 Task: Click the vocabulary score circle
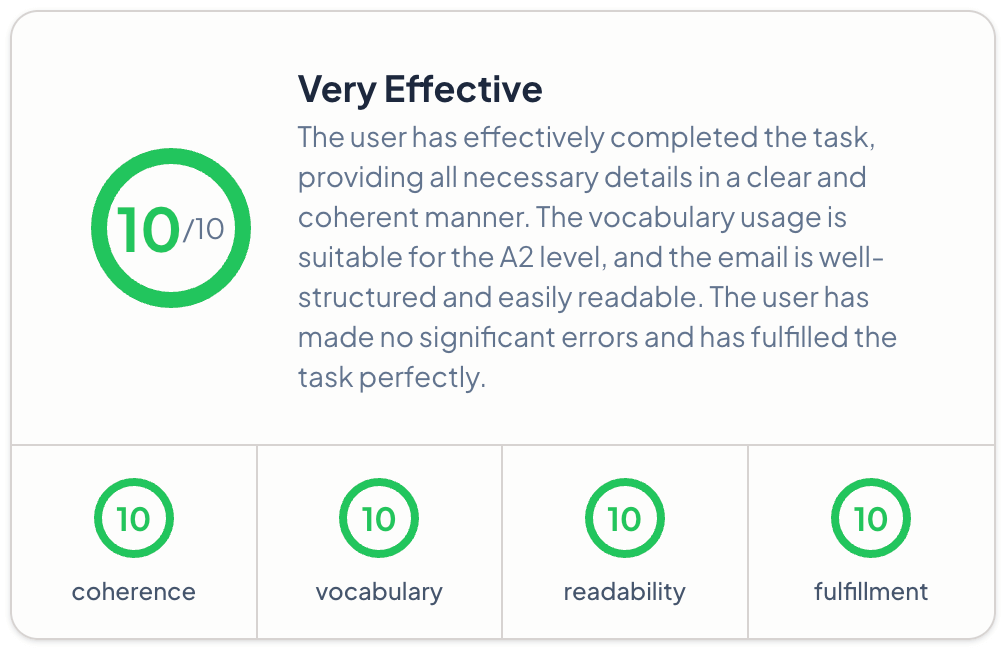pos(379,518)
